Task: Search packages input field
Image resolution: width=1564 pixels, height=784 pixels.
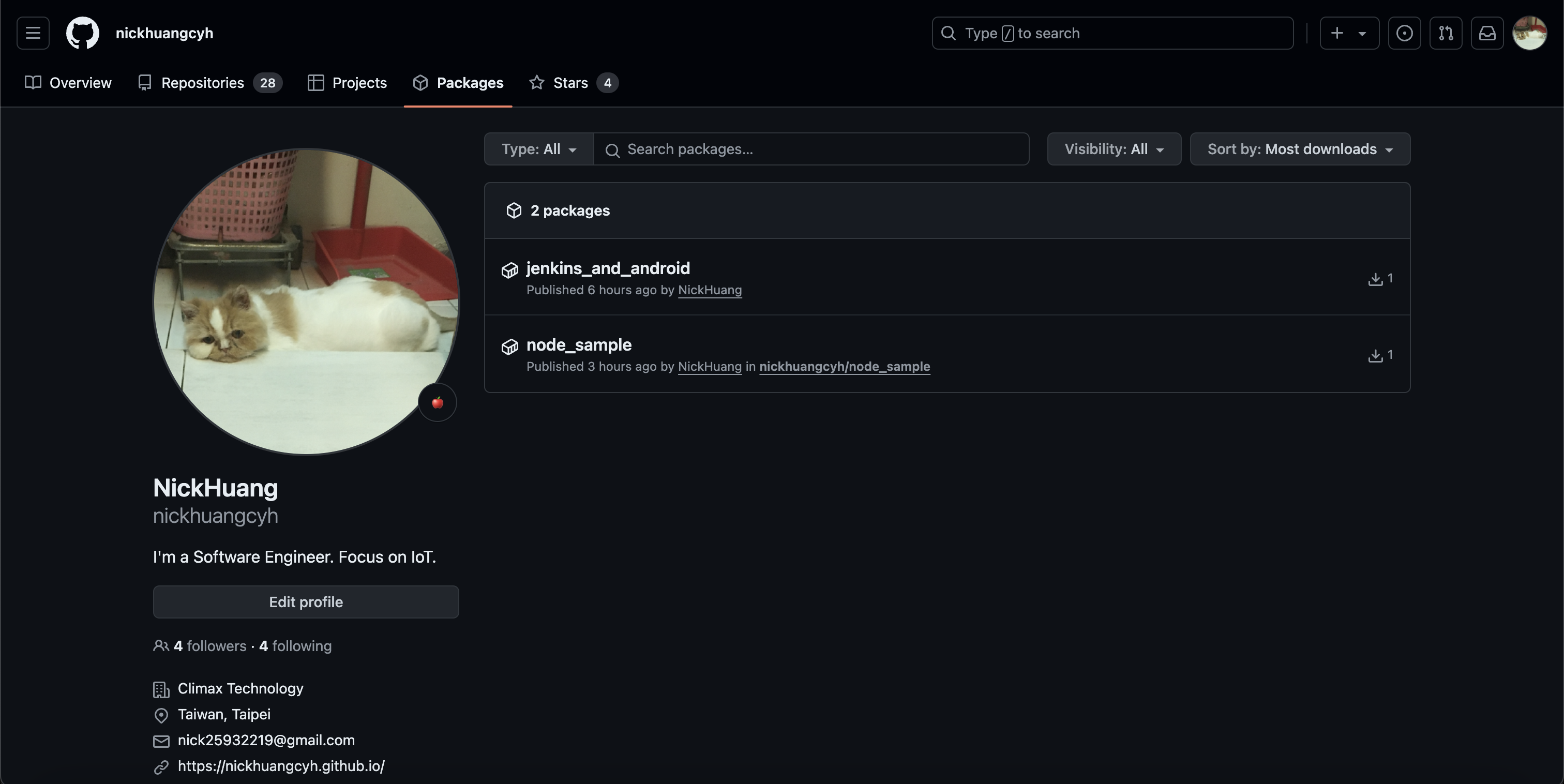Action: coord(811,148)
